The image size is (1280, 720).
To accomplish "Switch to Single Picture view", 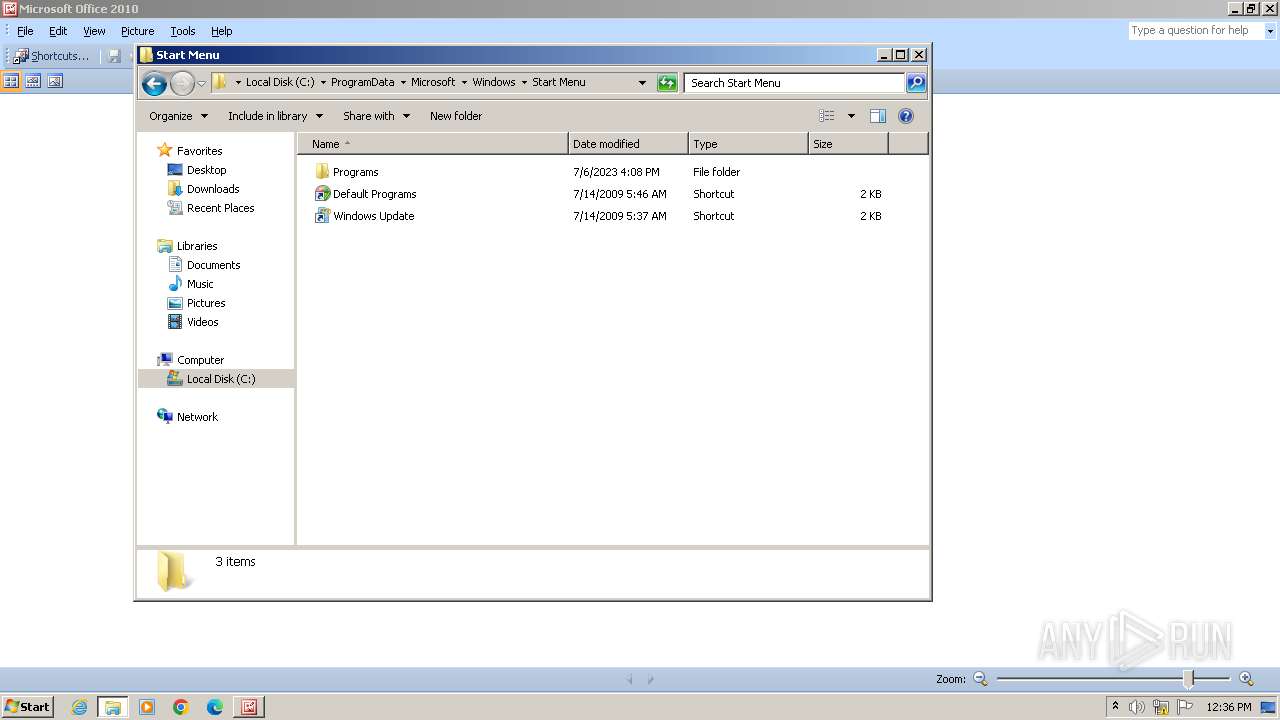I will [x=54, y=81].
